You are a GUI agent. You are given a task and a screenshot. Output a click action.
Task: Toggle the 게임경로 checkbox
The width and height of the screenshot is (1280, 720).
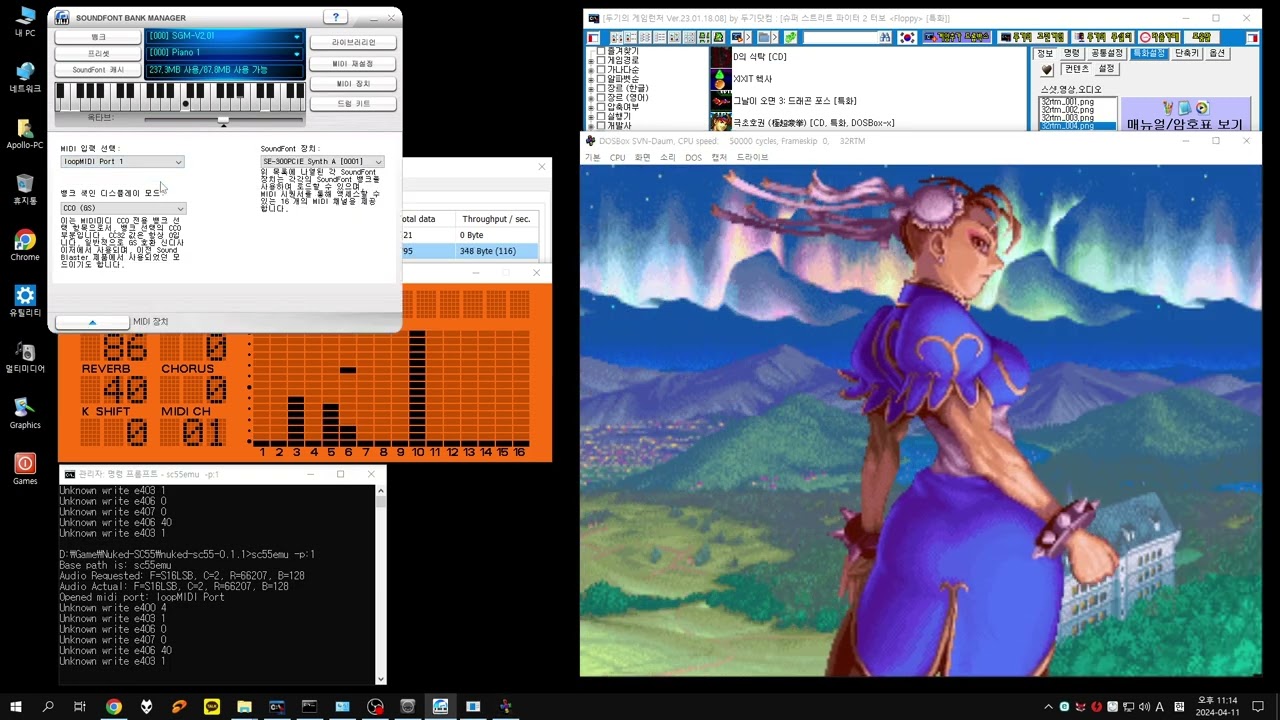tap(601, 60)
